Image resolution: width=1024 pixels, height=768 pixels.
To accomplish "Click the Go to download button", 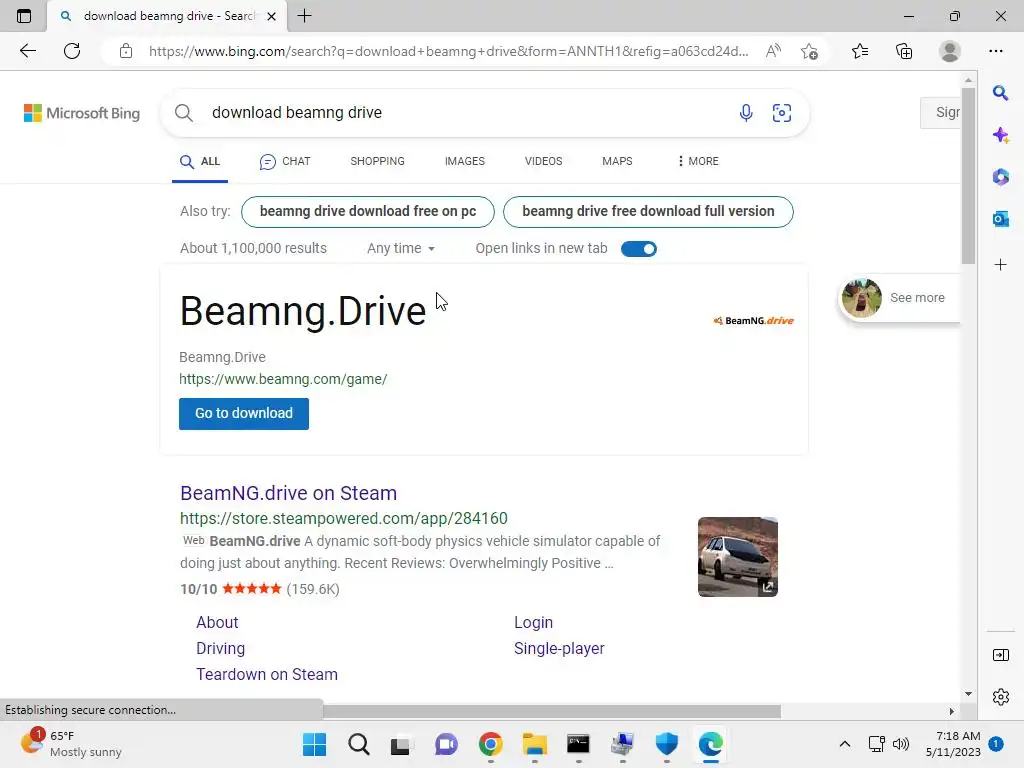I will coord(244,413).
